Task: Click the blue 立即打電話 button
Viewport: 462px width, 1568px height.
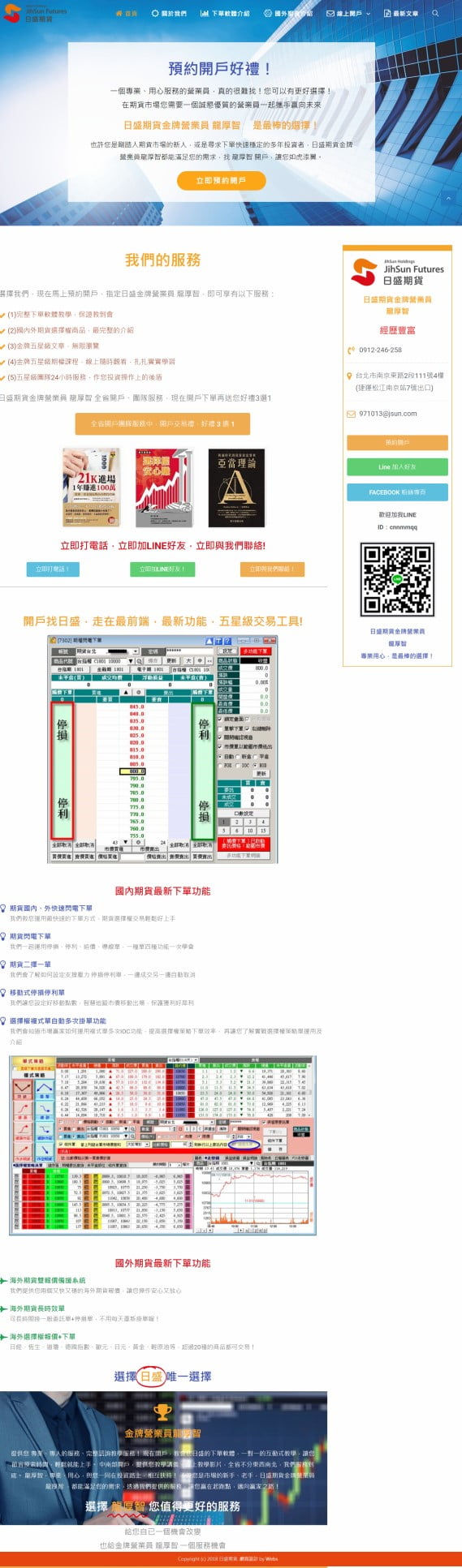Action: 52,569
